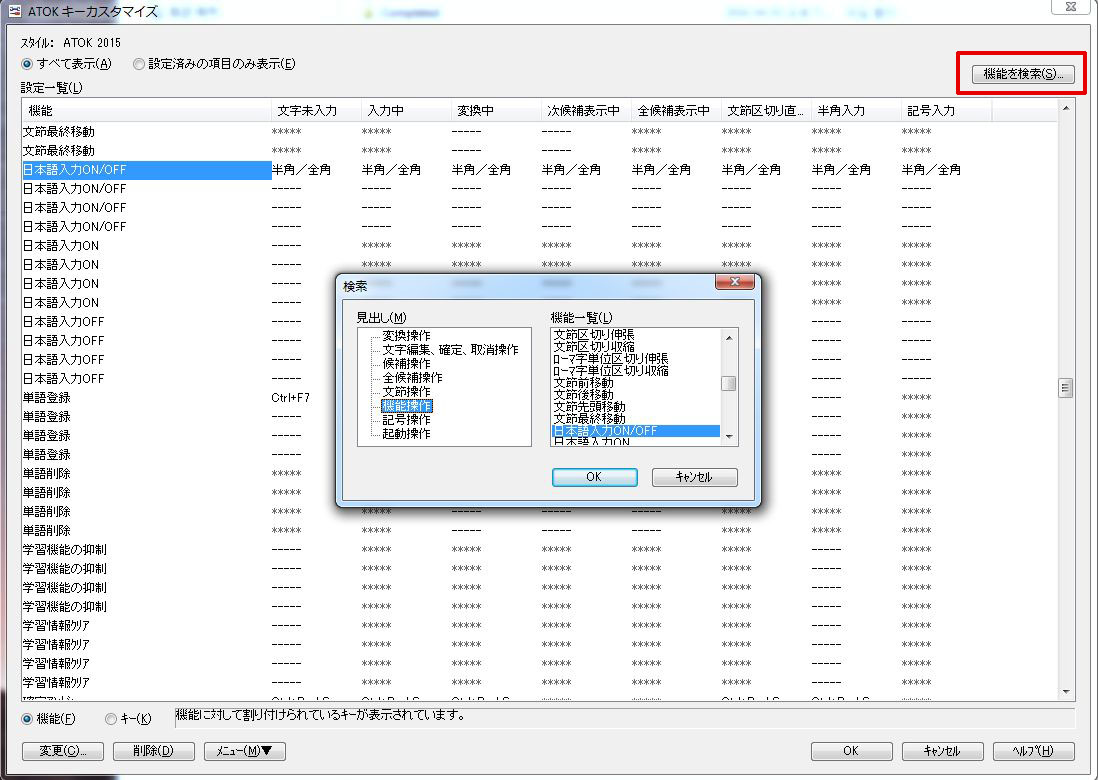
Task: Click the 機能一覧 list scroll-up arrow
Action: pos(729,337)
